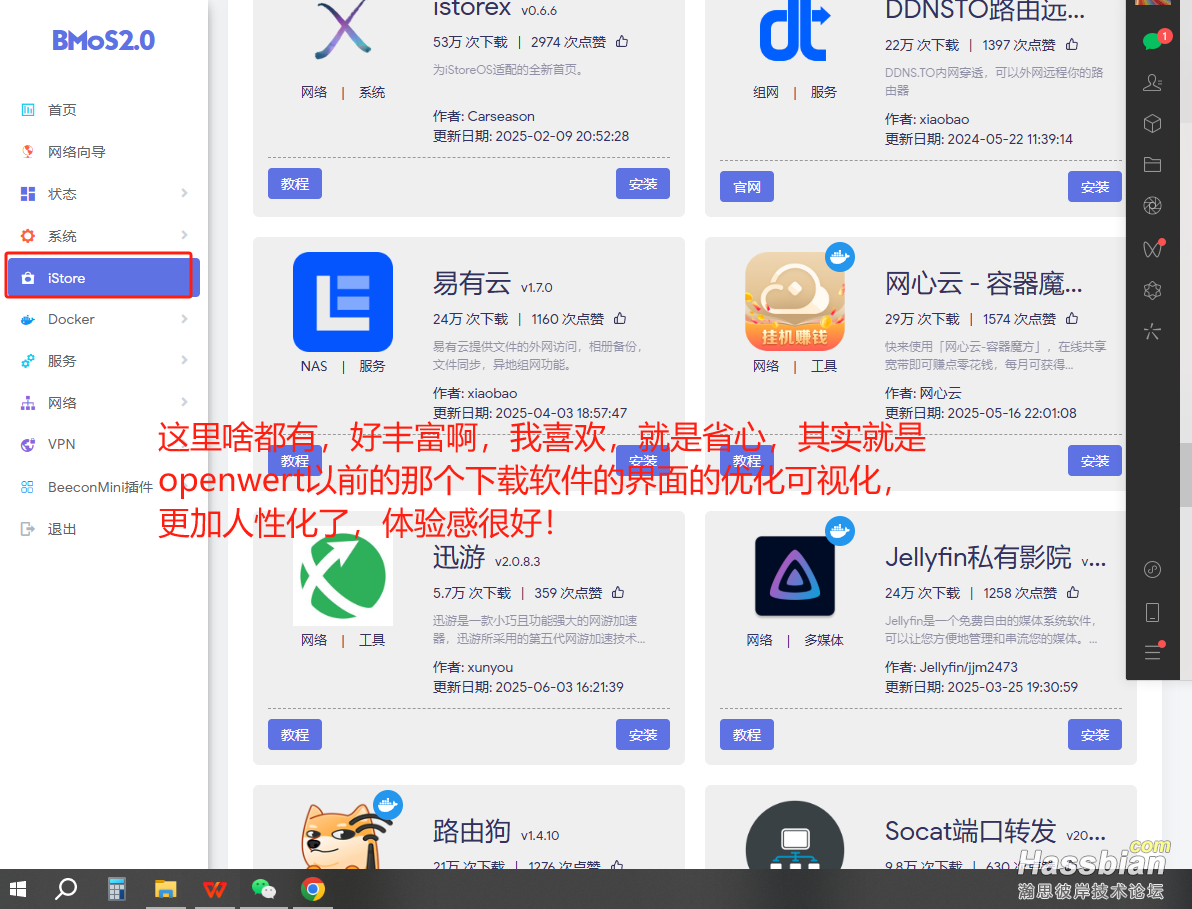Switch to WPS Office on taskbar

click(215, 889)
